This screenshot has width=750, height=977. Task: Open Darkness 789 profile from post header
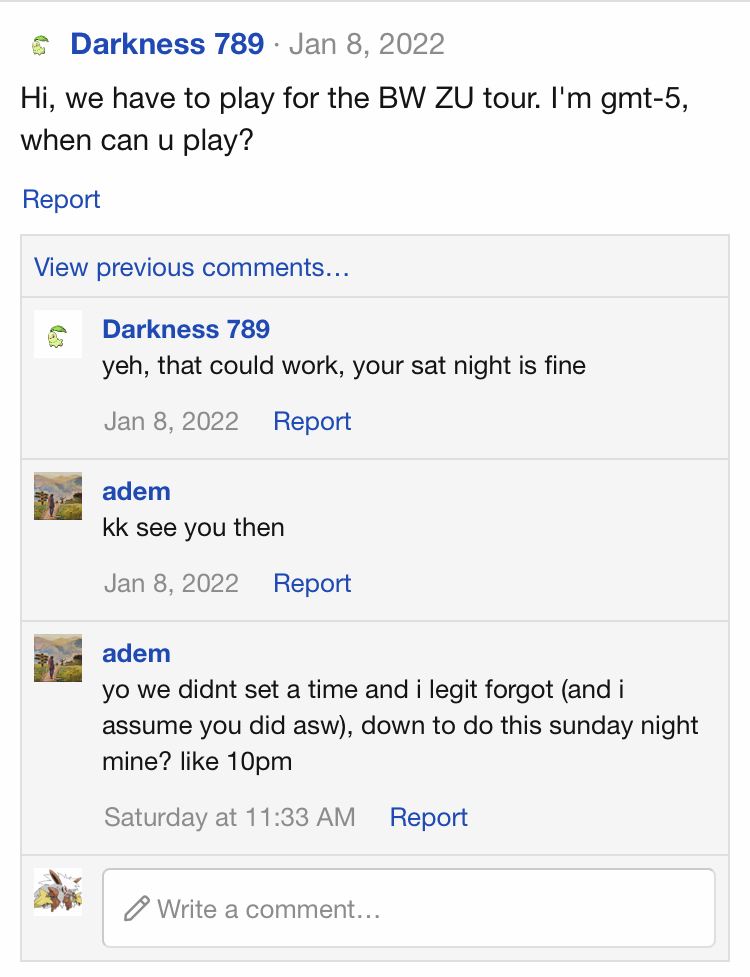point(167,44)
